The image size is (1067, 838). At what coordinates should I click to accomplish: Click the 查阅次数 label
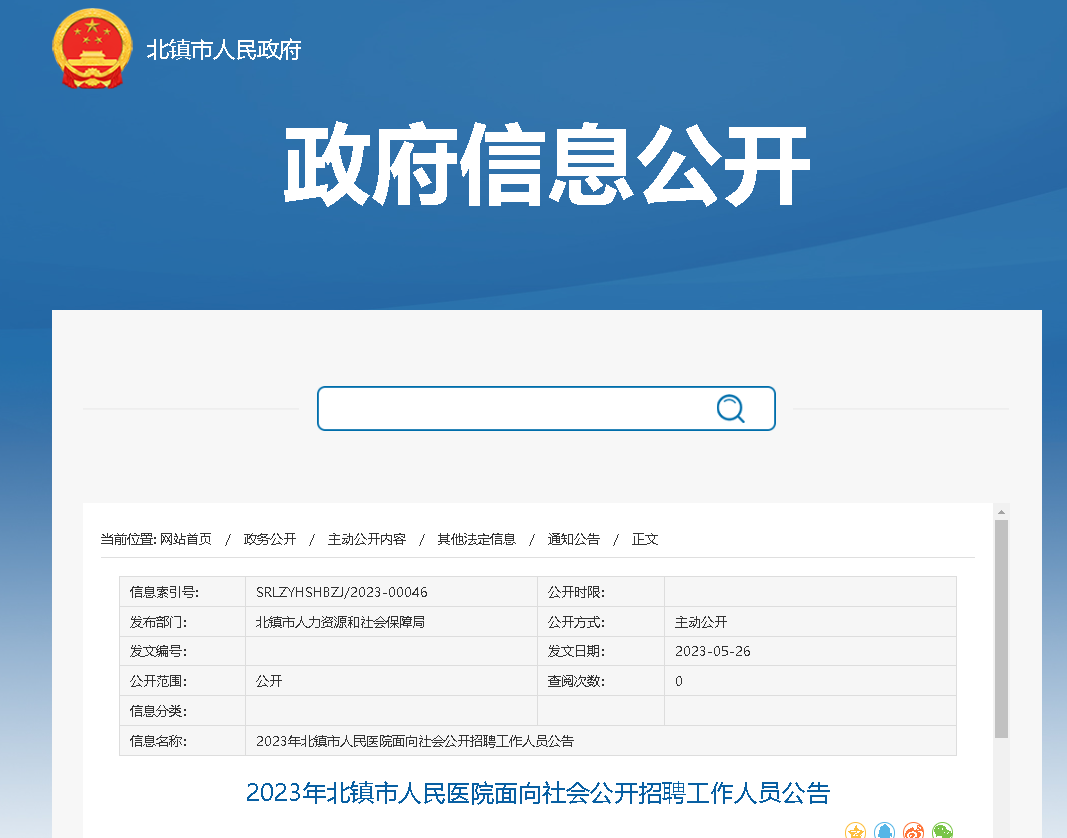(x=576, y=681)
